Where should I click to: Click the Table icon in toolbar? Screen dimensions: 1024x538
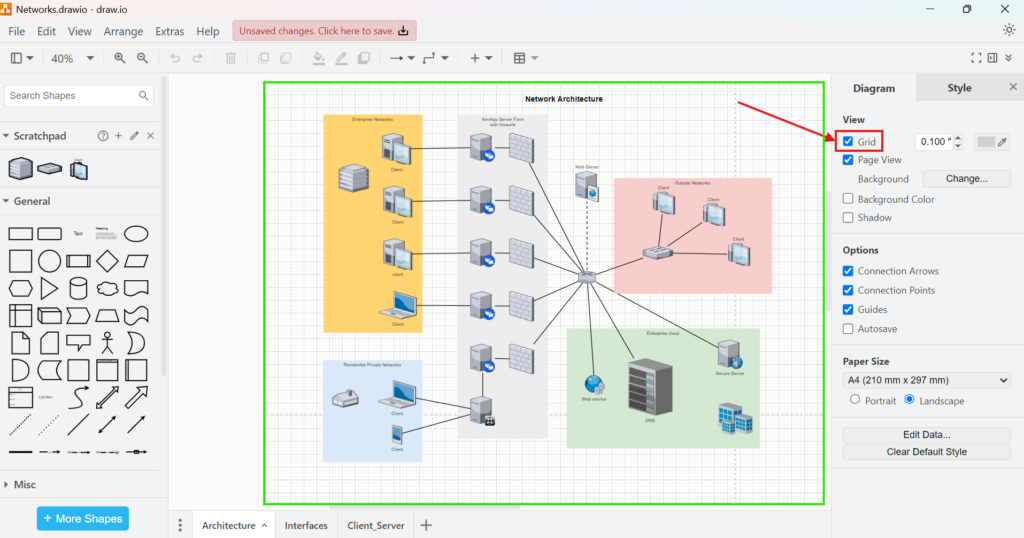coord(525,59)
